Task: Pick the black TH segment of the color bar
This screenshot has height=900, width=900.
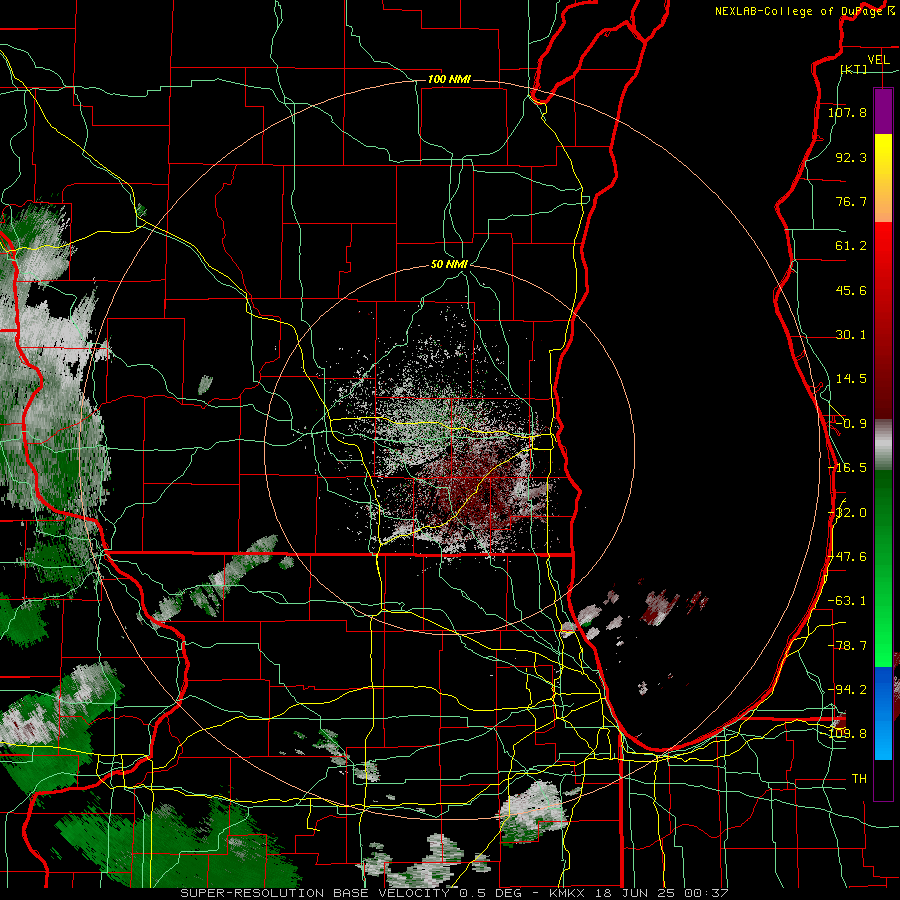Action: [x=883, y=779]
